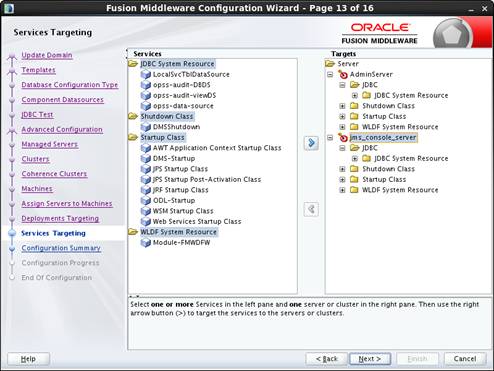Open Assign Servers to Machines step
494x371 pixels.
[67, 204]
